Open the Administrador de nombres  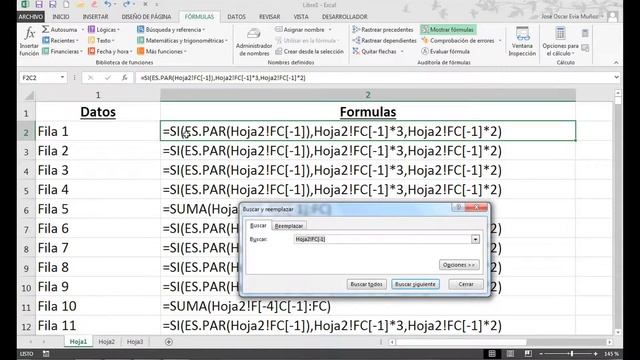click(x=253, y=42)
